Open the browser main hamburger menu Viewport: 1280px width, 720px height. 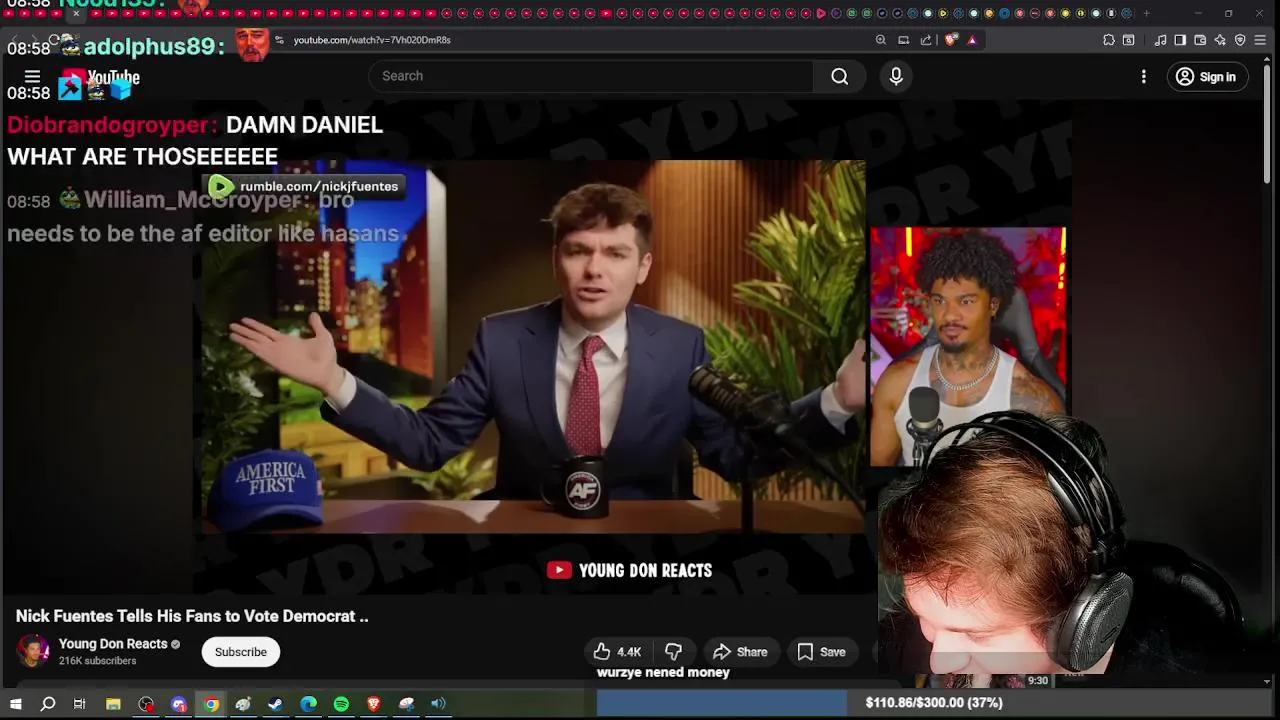pyautogui.click(x=1260, y=40)
